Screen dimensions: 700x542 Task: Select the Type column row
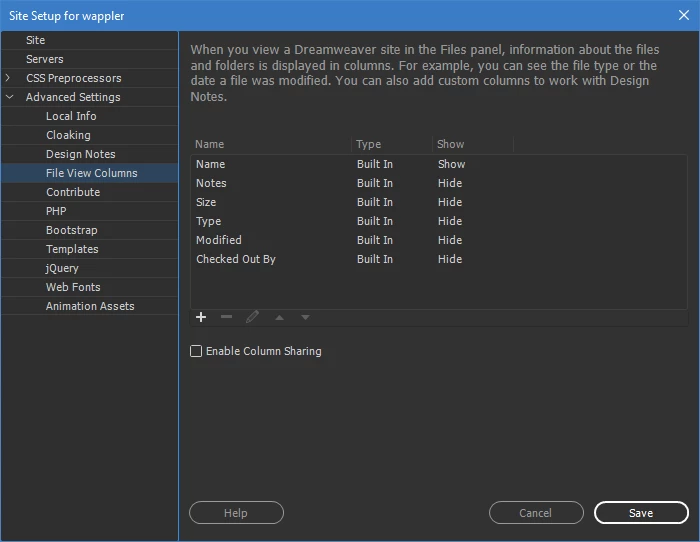439,221
